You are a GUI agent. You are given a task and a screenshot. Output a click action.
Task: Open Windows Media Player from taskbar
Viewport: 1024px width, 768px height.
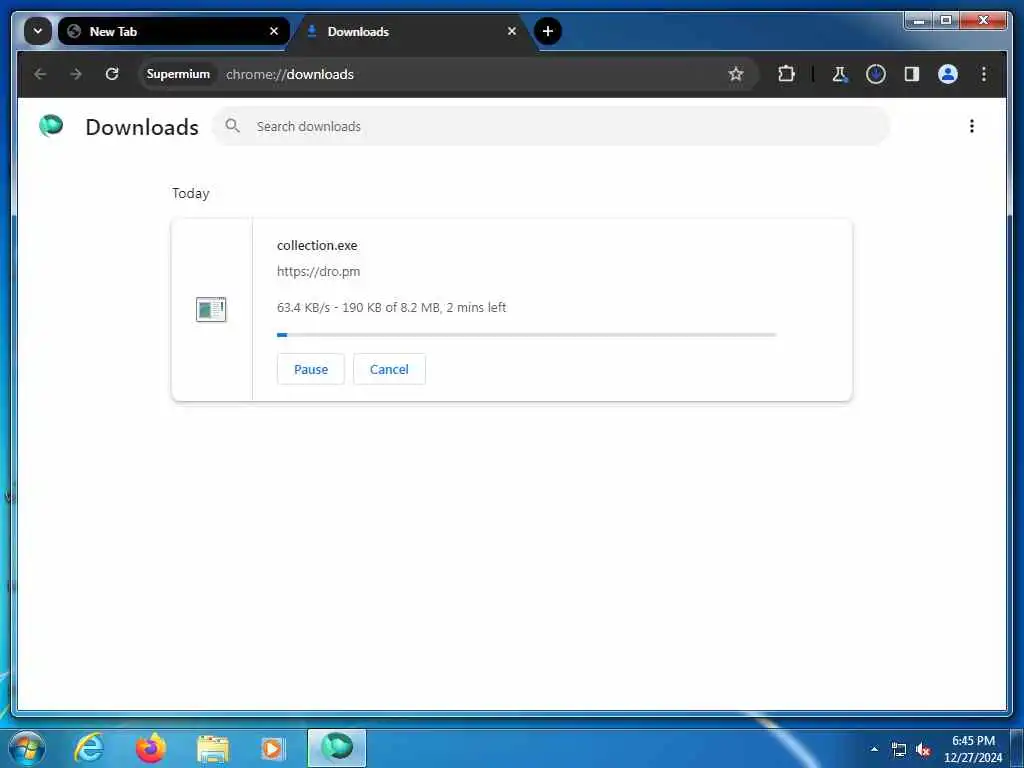click(273, 749)
